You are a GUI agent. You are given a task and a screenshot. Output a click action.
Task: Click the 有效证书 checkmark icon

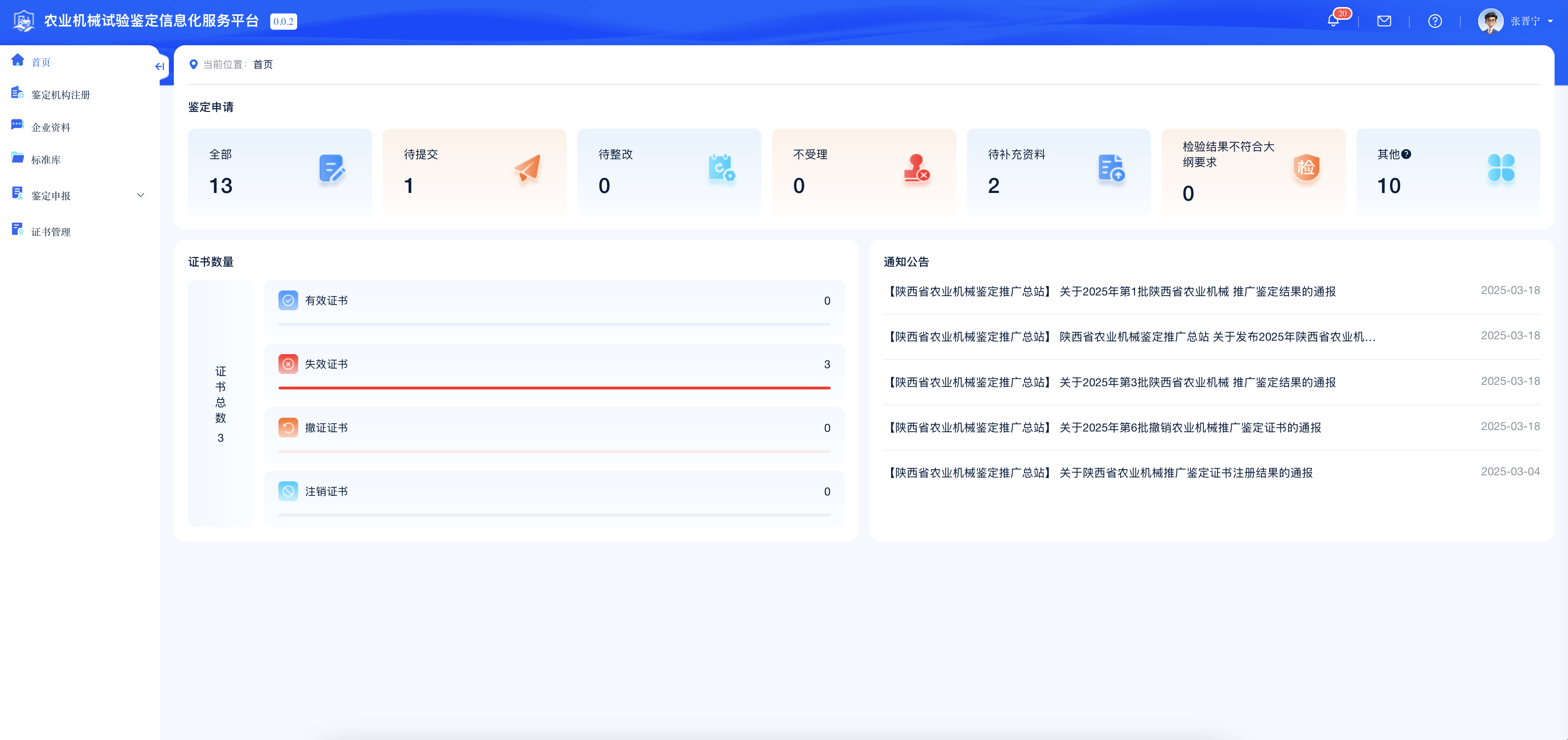click(288, 300)
